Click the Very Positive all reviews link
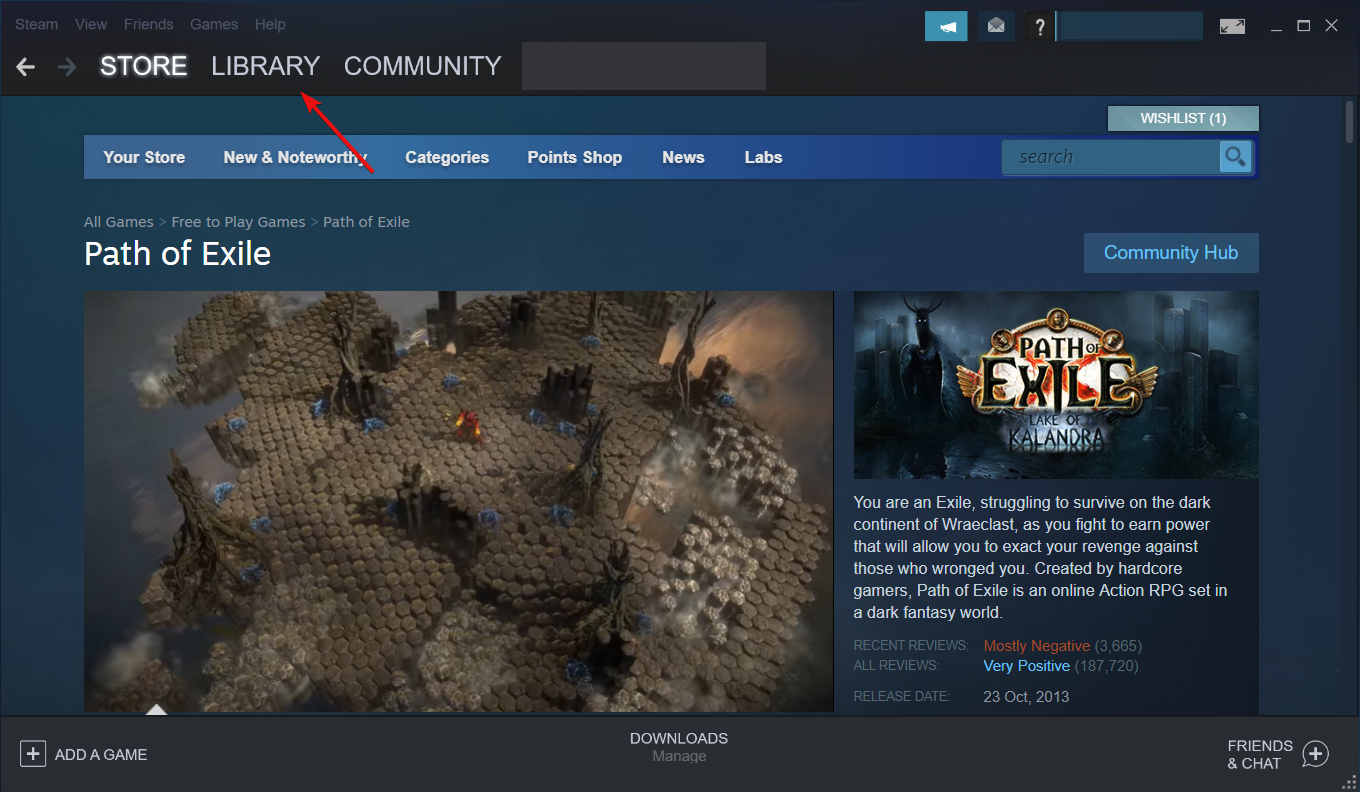The image size is (1360, 792). point(1027,666)
